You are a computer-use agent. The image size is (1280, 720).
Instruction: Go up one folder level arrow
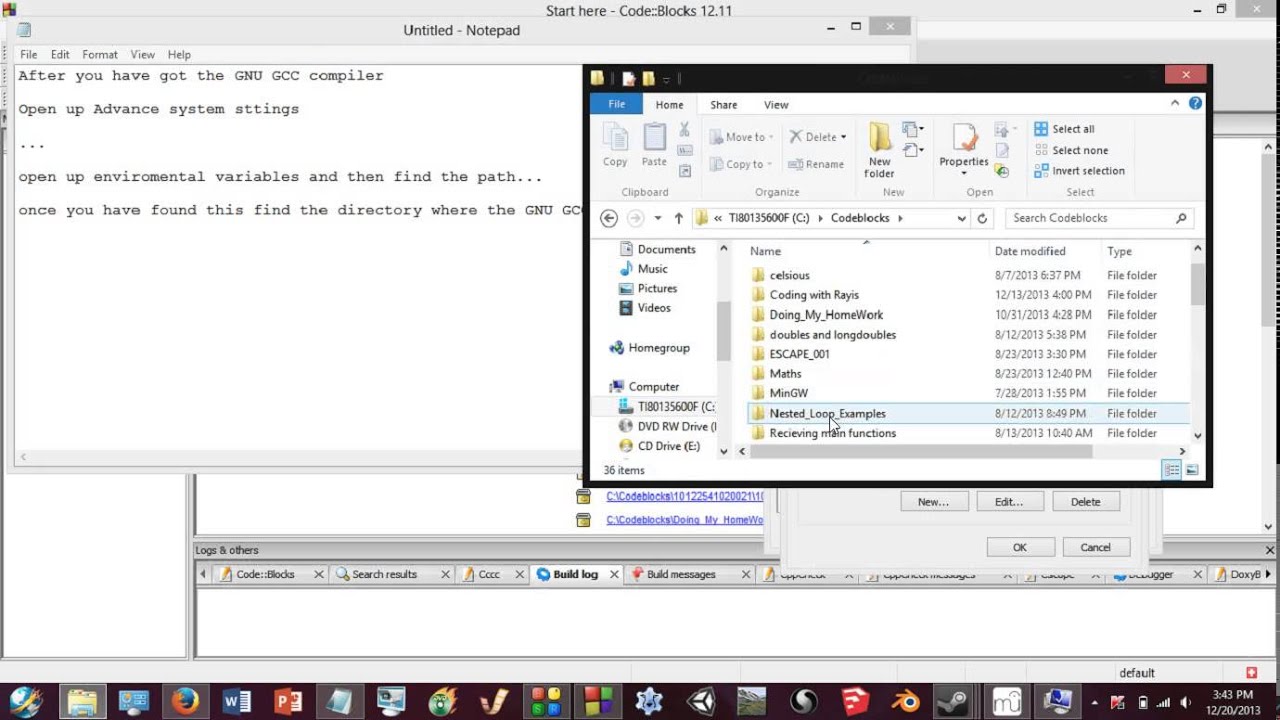click(678, 218)
